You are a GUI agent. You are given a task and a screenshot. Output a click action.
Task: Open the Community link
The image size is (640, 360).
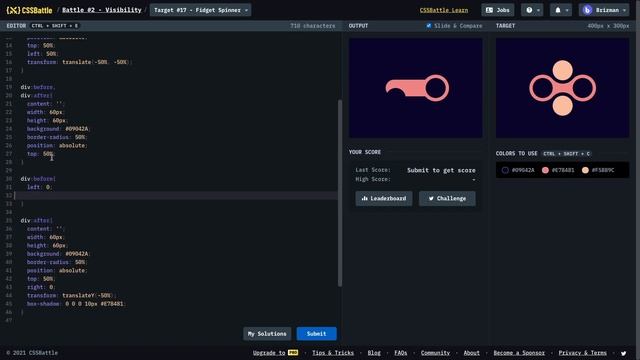click(x=435, y=353)
